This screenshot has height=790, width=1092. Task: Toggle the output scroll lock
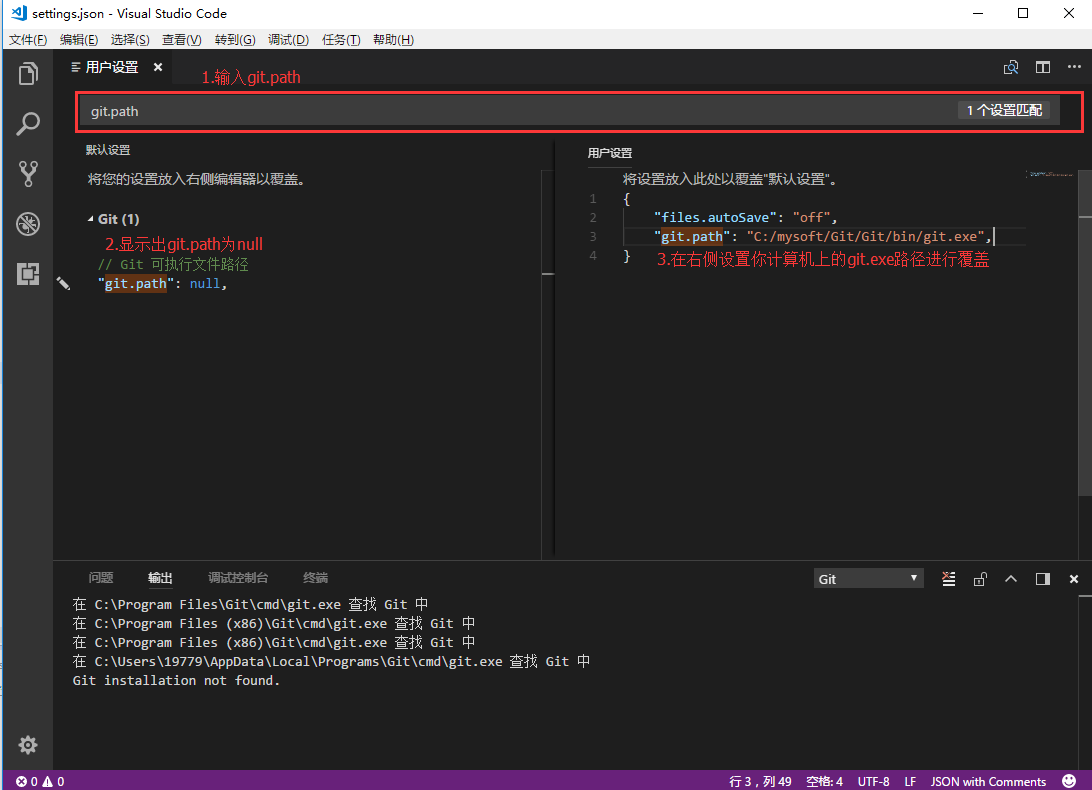[x=980, y=579]
